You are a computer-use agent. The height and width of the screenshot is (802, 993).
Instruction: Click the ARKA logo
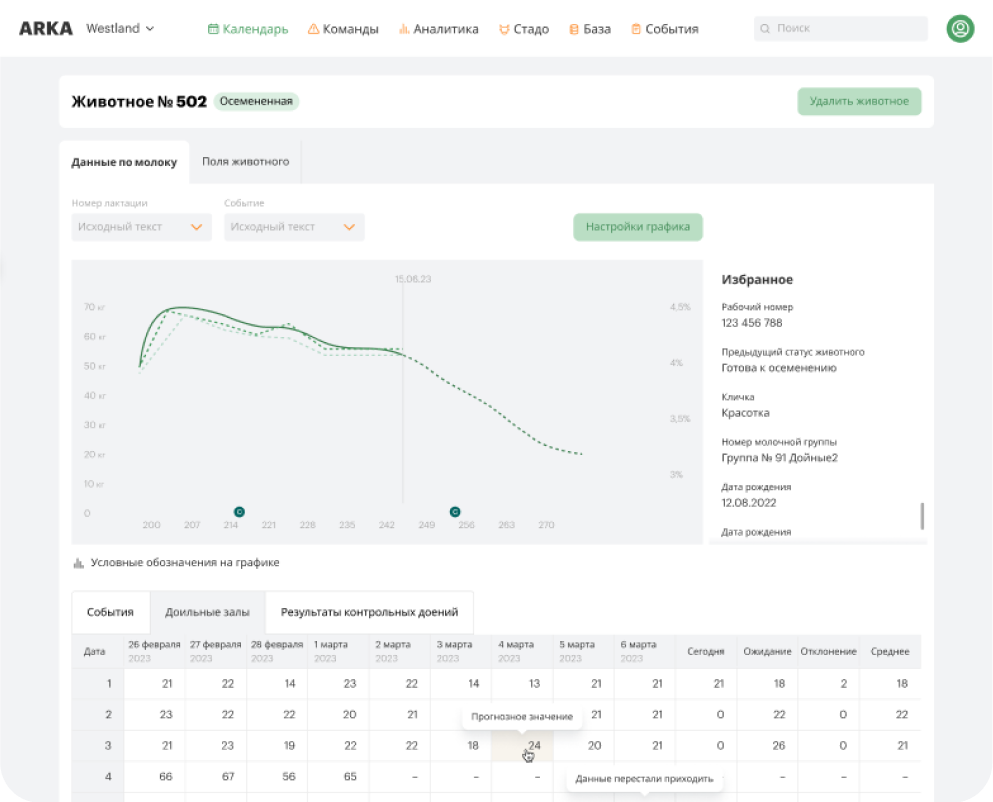[x=46, y=29]
